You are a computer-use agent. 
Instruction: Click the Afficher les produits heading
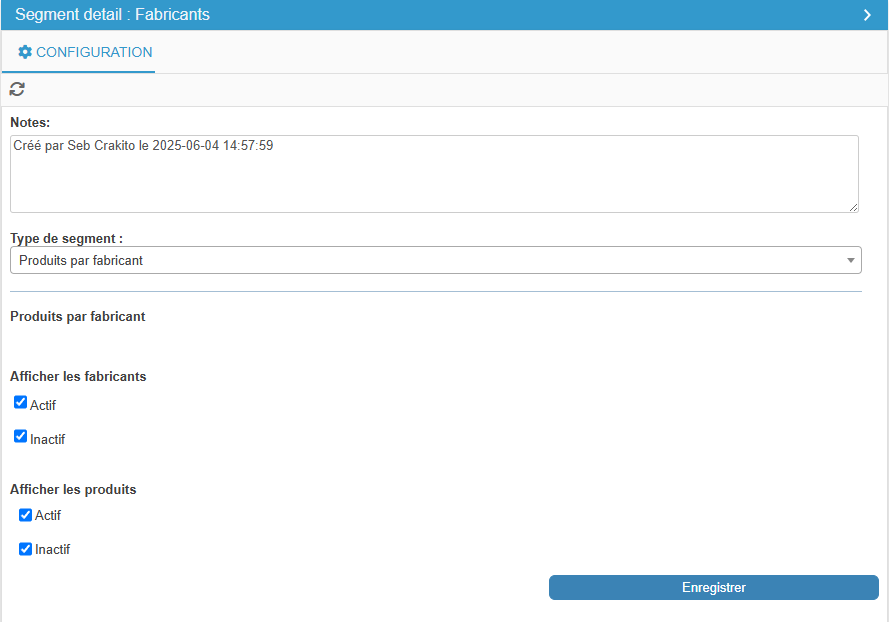click(73, 489)
